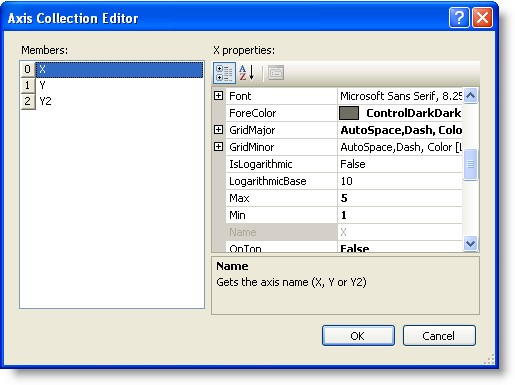
Task: Click the IsLogarithmic False value
Action: tap(400, 164)
